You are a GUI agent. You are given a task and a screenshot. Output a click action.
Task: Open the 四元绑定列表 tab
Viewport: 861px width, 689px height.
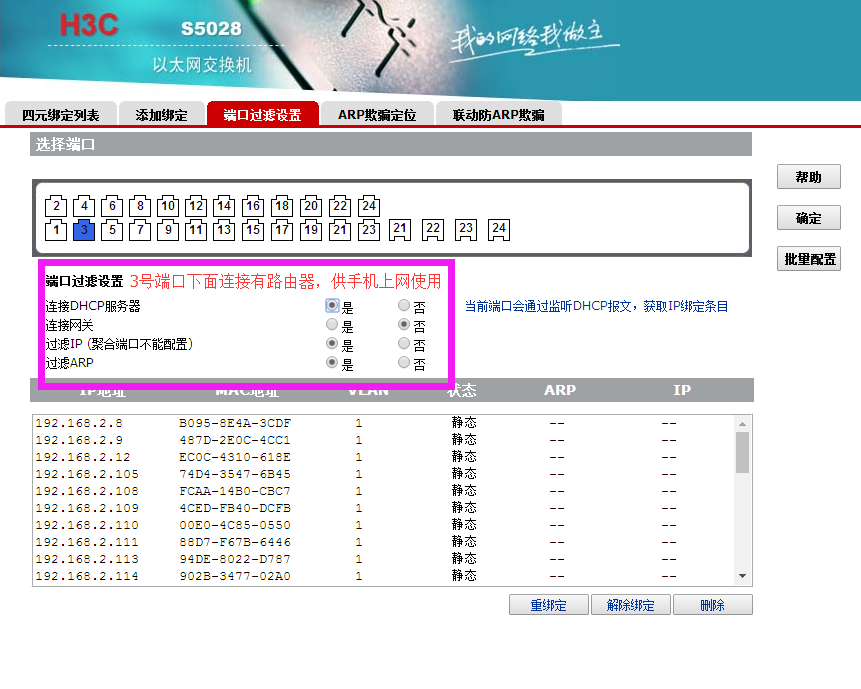(x=61, y=114)
